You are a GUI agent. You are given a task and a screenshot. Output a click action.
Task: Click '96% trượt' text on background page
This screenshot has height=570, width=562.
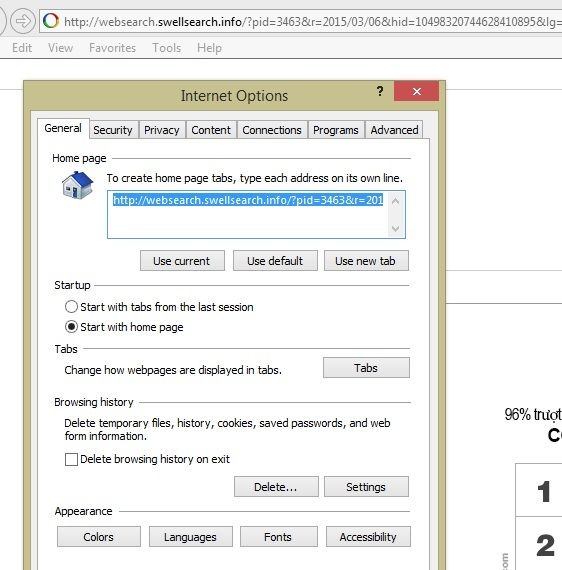533,414
